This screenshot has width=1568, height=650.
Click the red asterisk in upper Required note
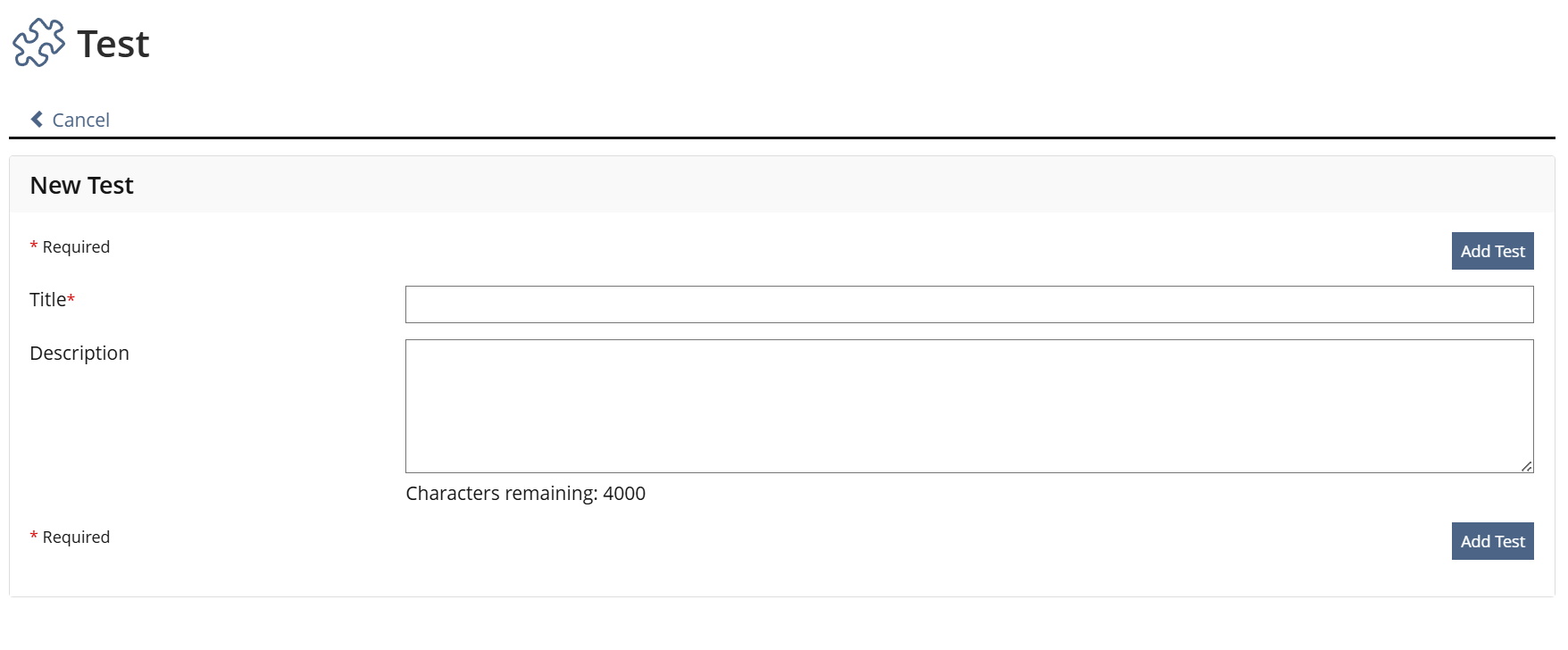34,246
